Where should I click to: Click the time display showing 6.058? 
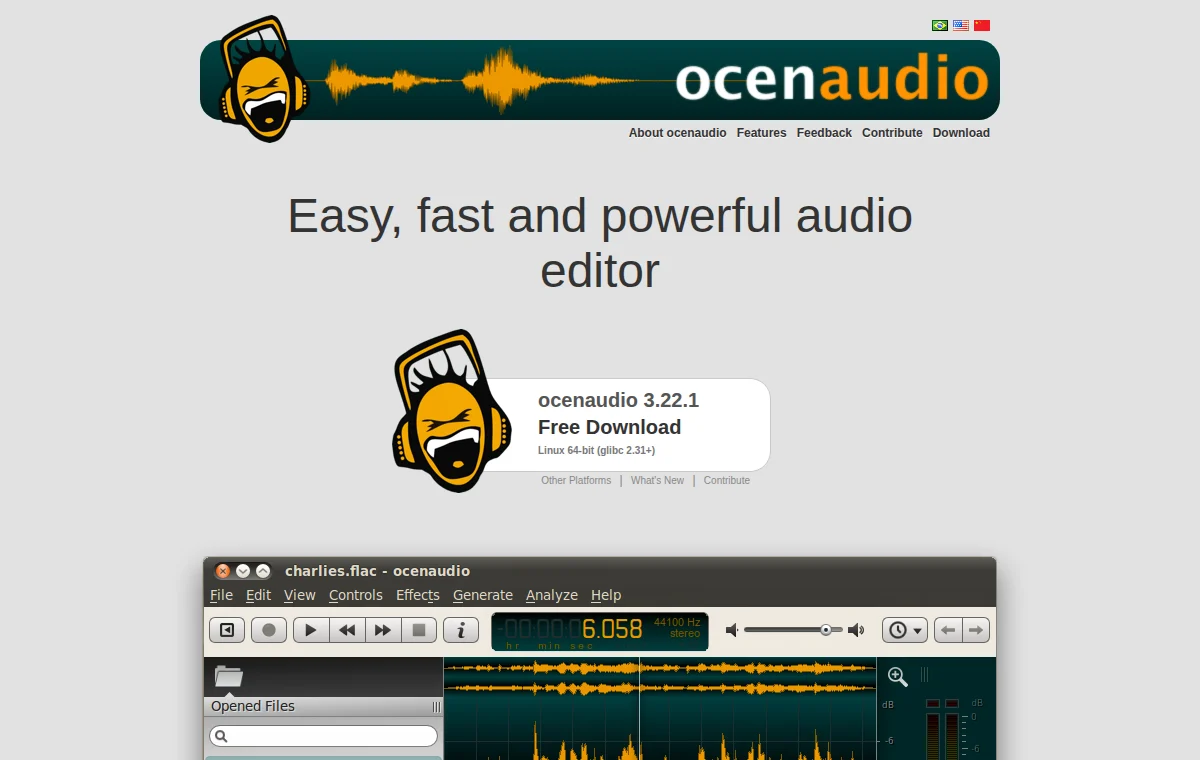[x=600, y=631]
